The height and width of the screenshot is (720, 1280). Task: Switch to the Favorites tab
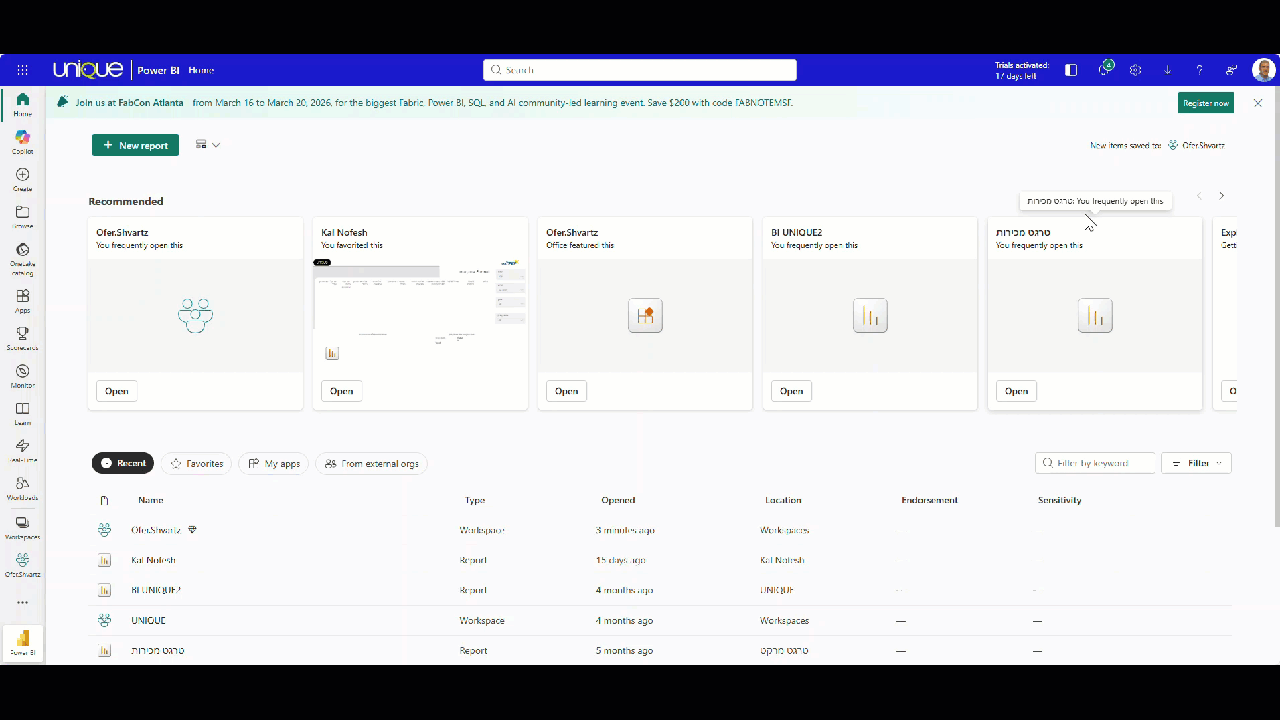pos(196,464)
